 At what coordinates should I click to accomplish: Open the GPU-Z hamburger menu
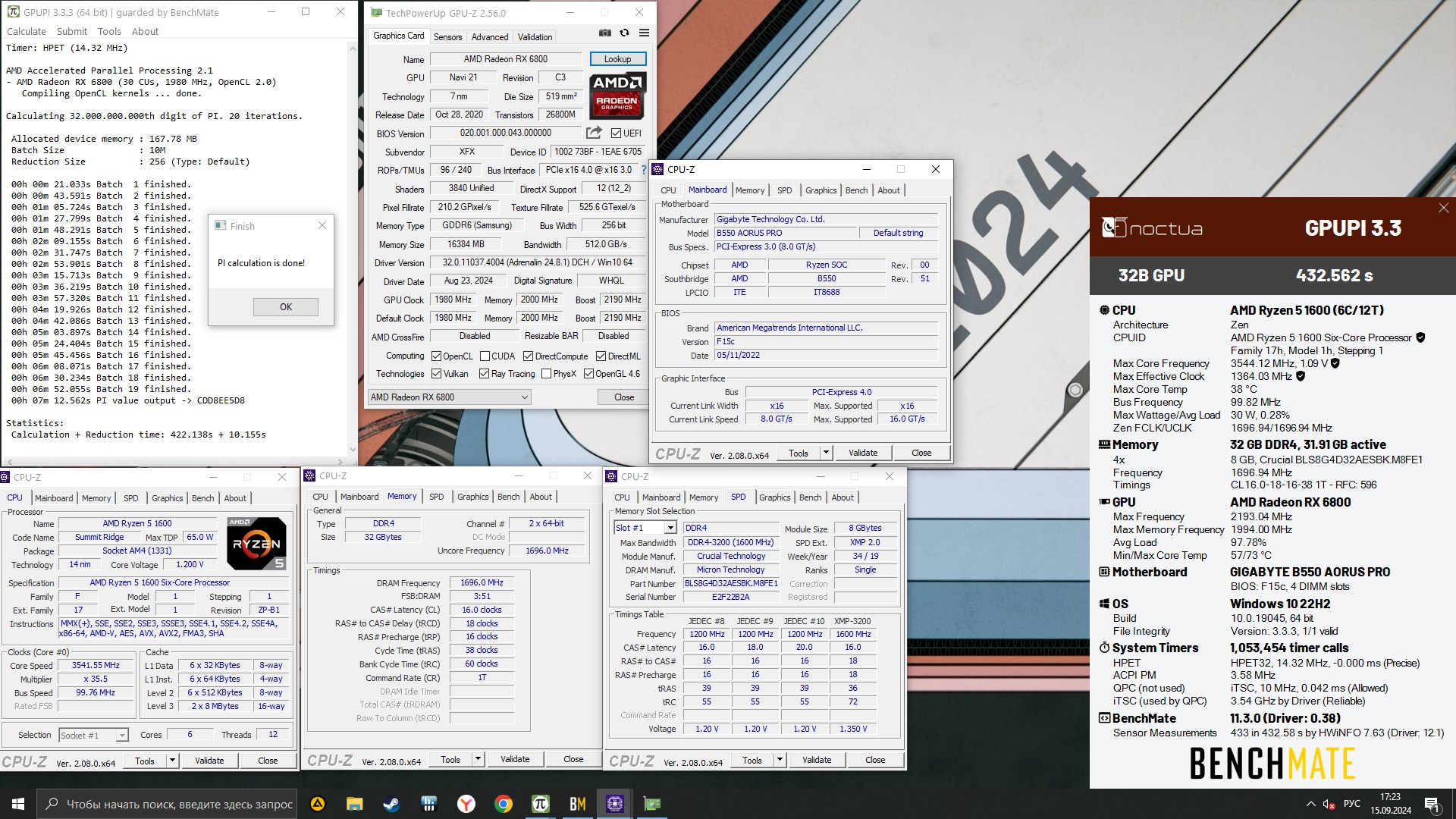[644, 33]
